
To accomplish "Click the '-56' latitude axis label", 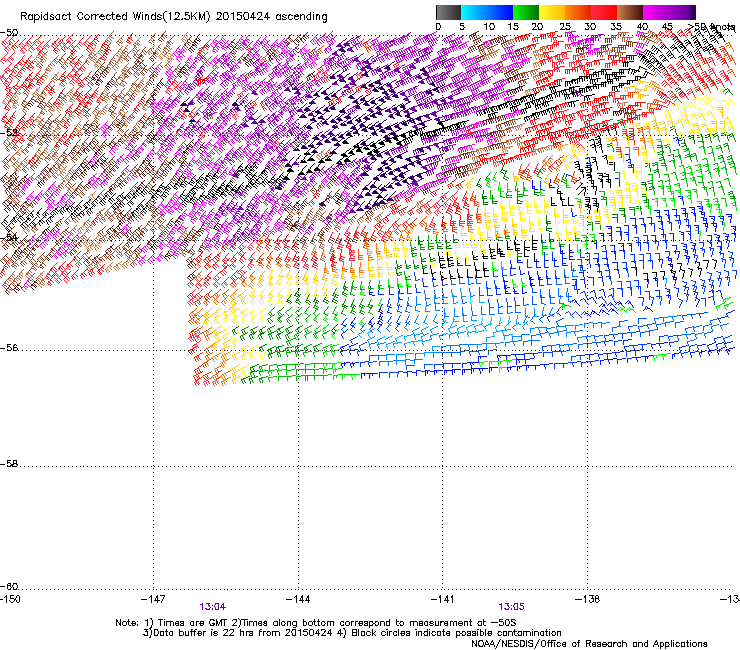I will (9, 348).
